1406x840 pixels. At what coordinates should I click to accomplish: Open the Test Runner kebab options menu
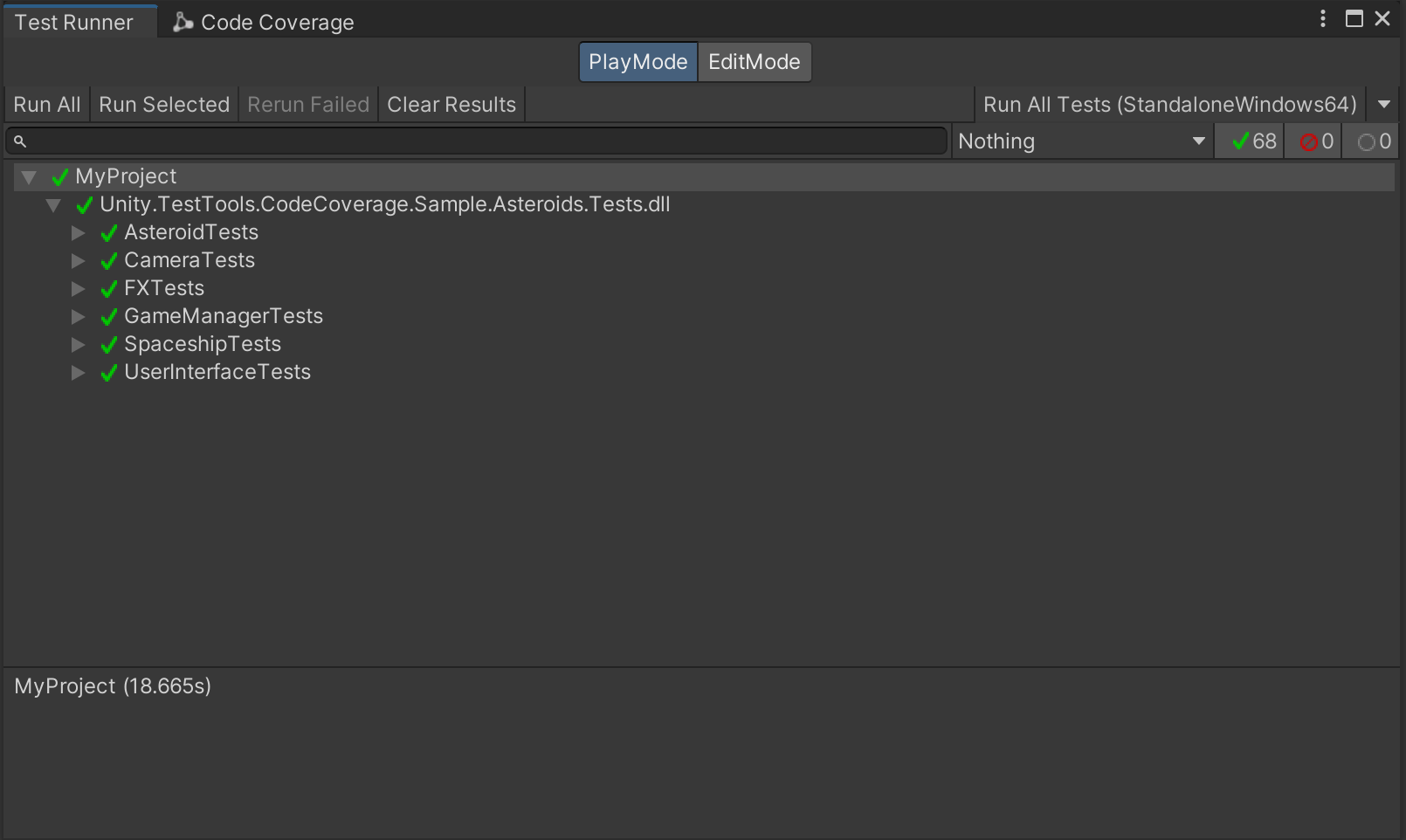[1323, 19]
